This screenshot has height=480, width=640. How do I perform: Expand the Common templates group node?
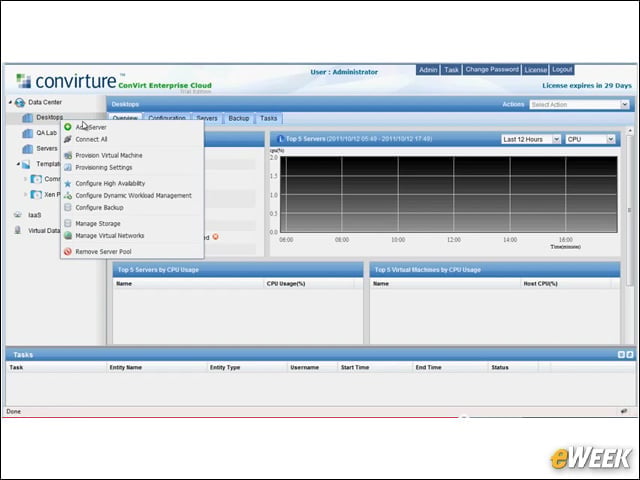click(x=25, y=179)
